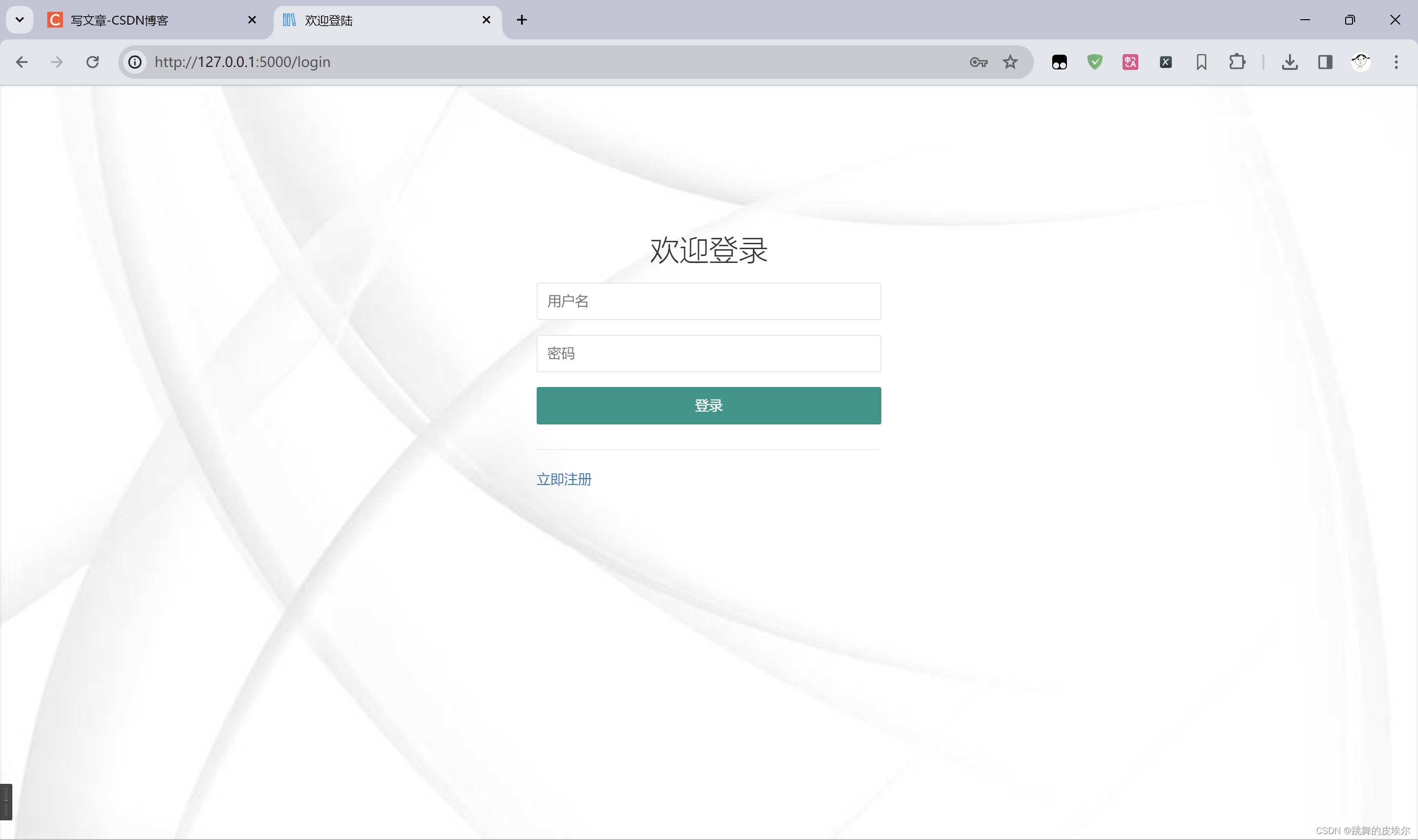Click the browser back arrow
This screenshot has width=1418, height=840.
[22, 62]
